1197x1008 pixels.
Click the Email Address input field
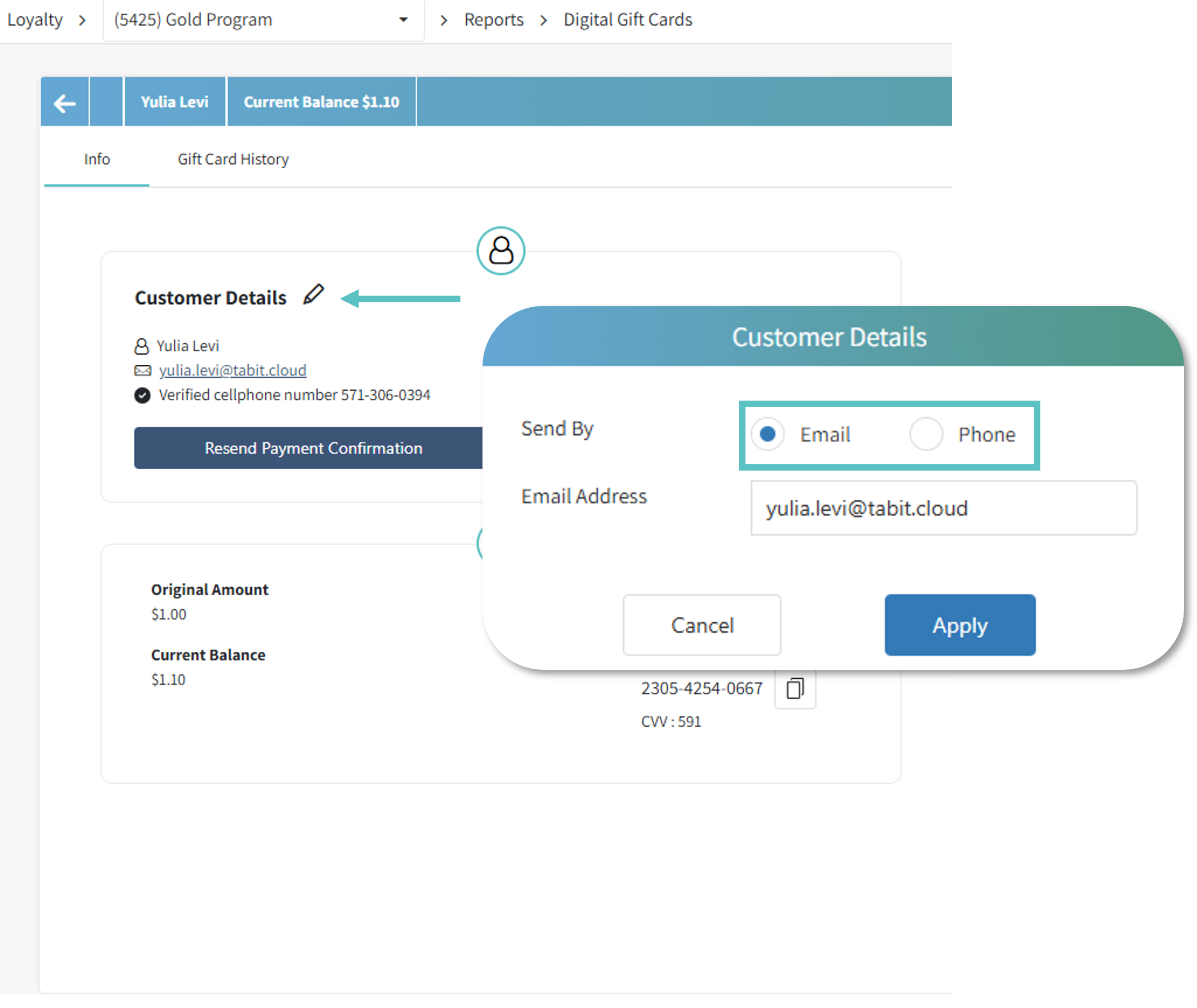(x=943, y=508)
